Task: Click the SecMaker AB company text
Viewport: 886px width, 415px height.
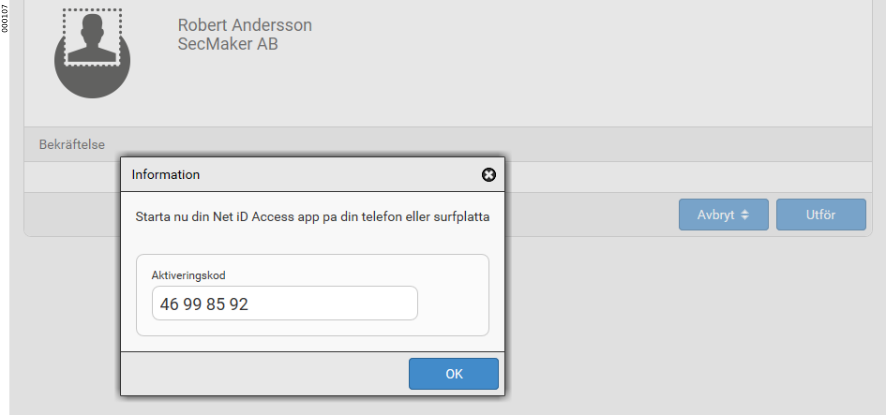Action: pos(227,44)
